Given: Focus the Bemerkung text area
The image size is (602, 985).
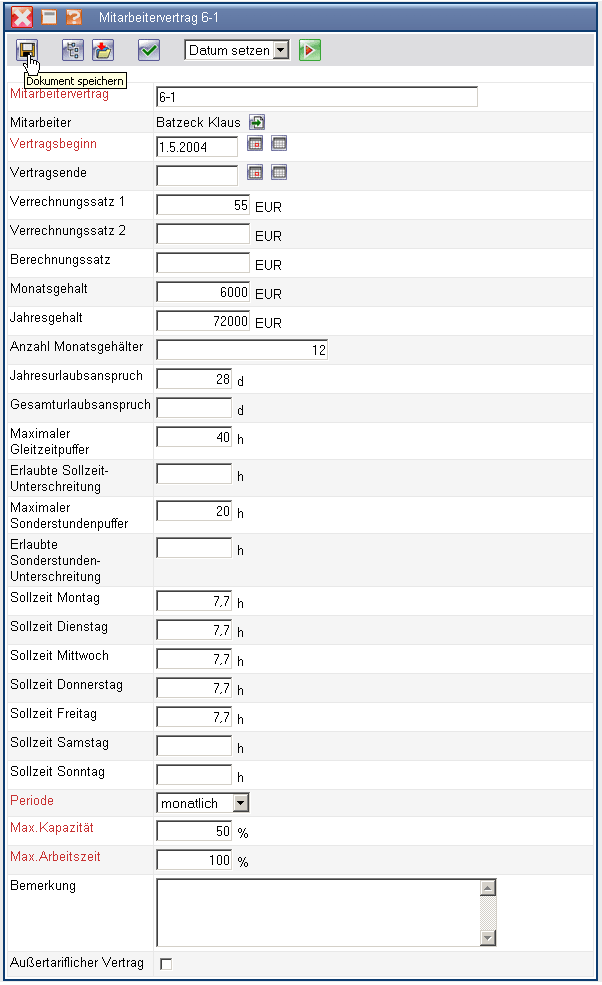Looking at the screenshot, I should (318, 912).
